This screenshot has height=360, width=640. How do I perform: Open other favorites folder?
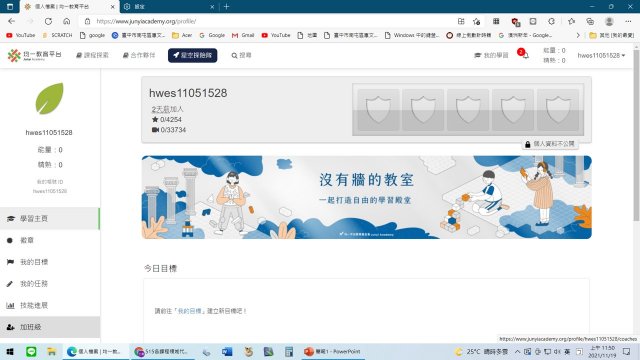[x=611, y=36]
